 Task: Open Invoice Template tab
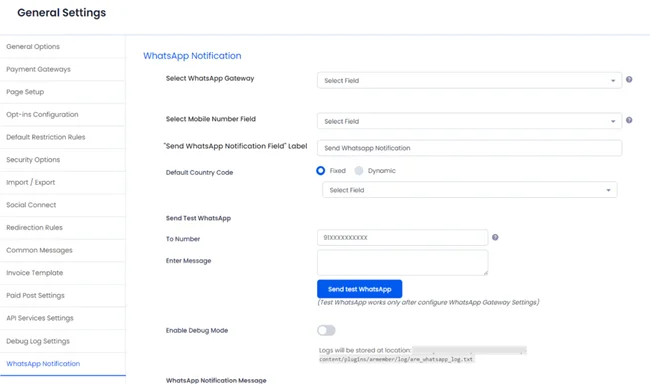coord(62,273)
